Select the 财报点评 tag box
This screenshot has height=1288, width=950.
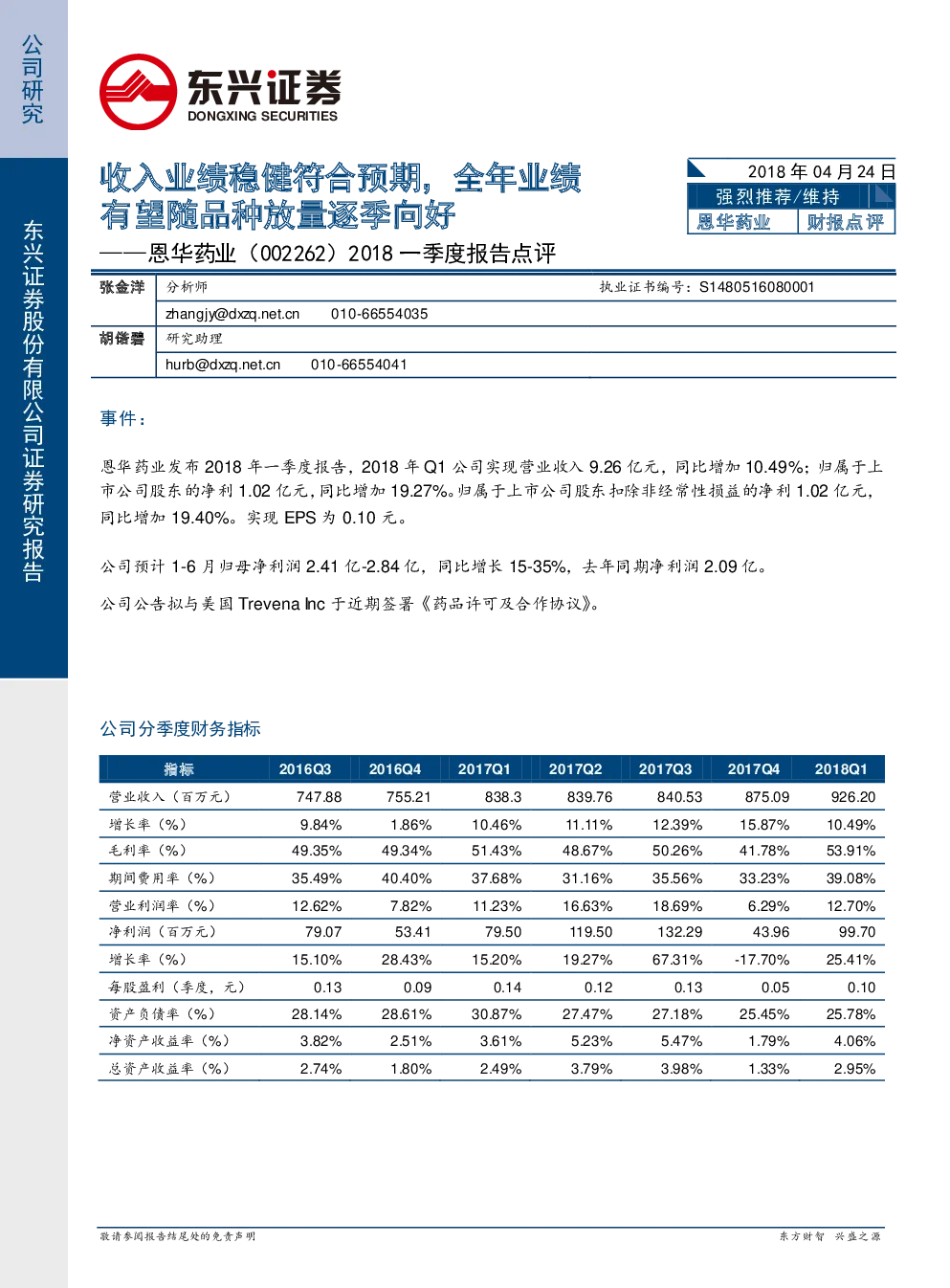click(847, 222)
